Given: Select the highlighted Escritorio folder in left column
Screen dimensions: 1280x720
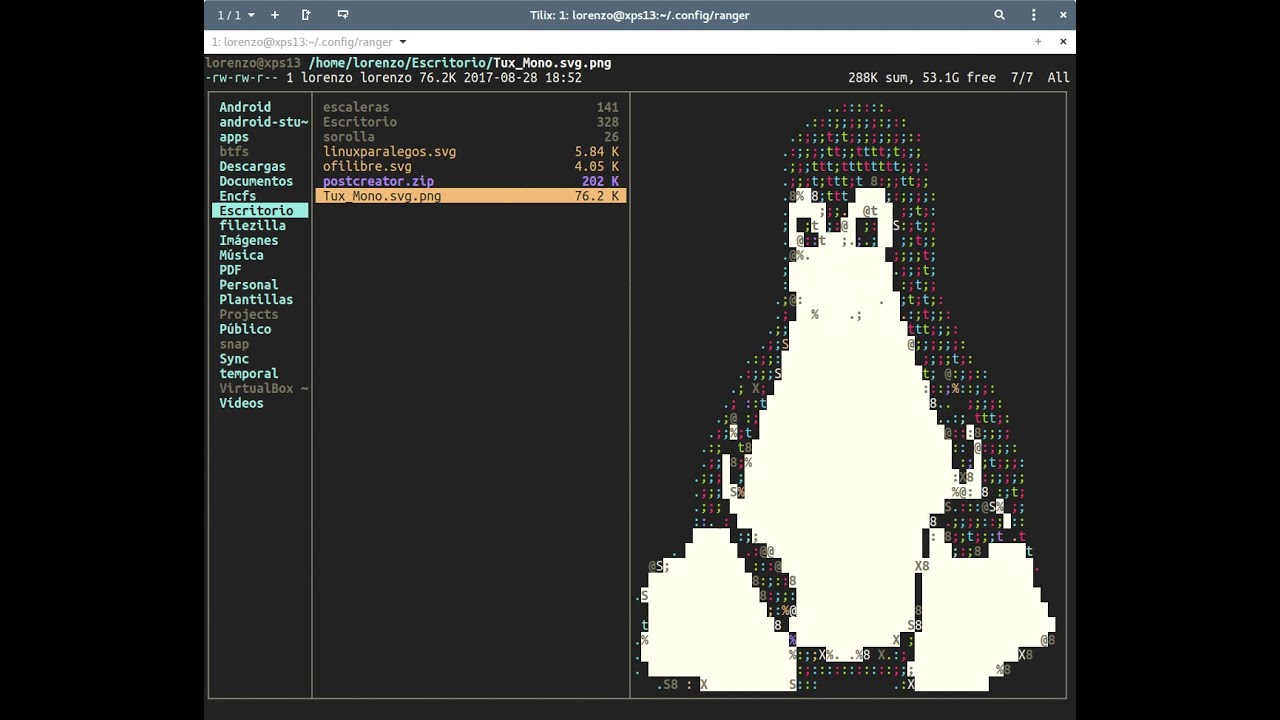Looking at the screenshot, I should click(260, 211).
